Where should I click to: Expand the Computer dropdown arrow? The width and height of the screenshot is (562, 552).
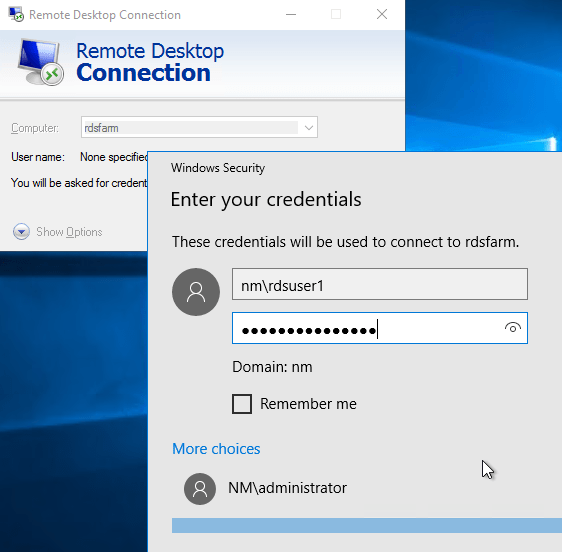point(309,128)
